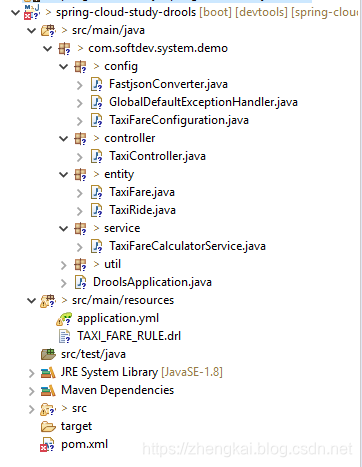Click the plain src folder icon
362x467 pixels.
48,409
